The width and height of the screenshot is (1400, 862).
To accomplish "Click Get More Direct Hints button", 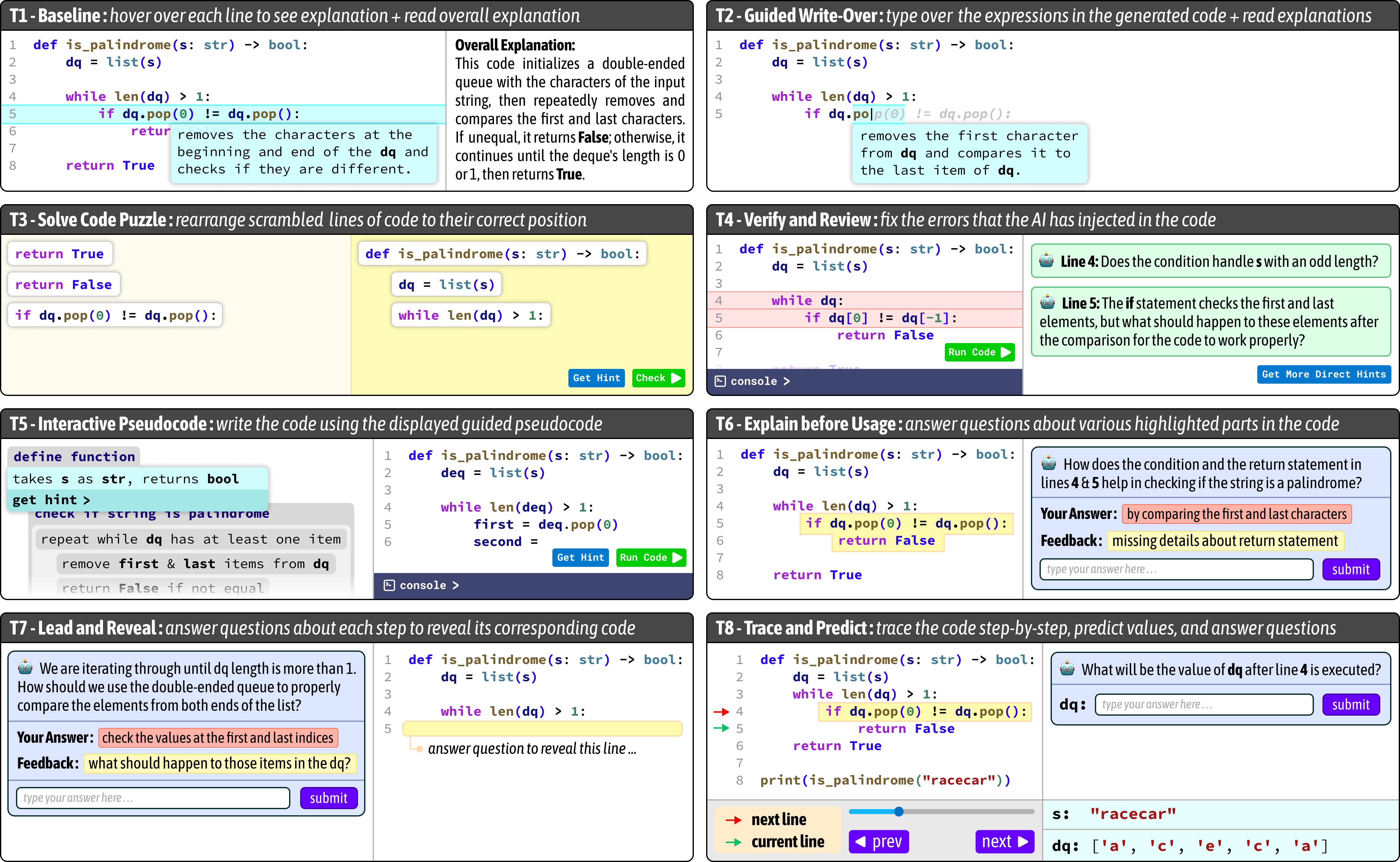I will [x=1324, y=374].
